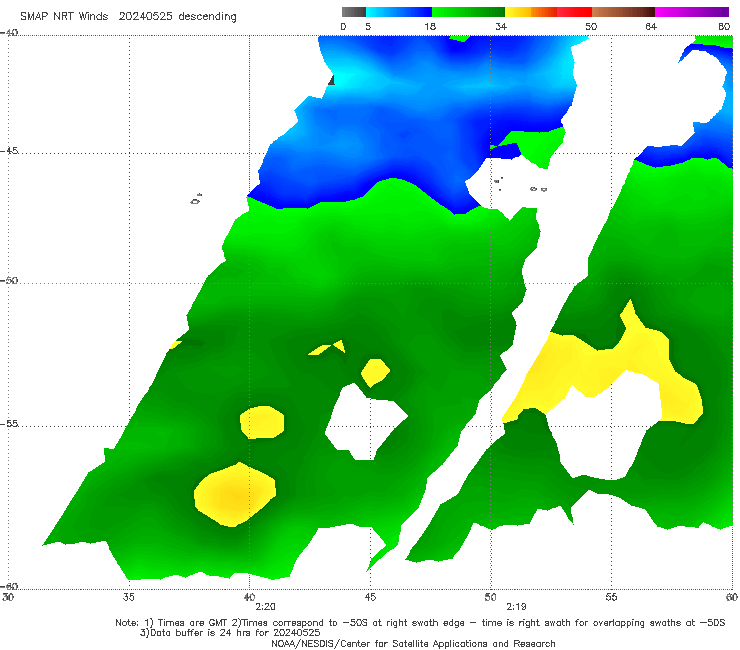Screen dimensions: 740x650
Task: Click the note 'Data buffer is 24 hrs for 20240525'
Action: 230,633
